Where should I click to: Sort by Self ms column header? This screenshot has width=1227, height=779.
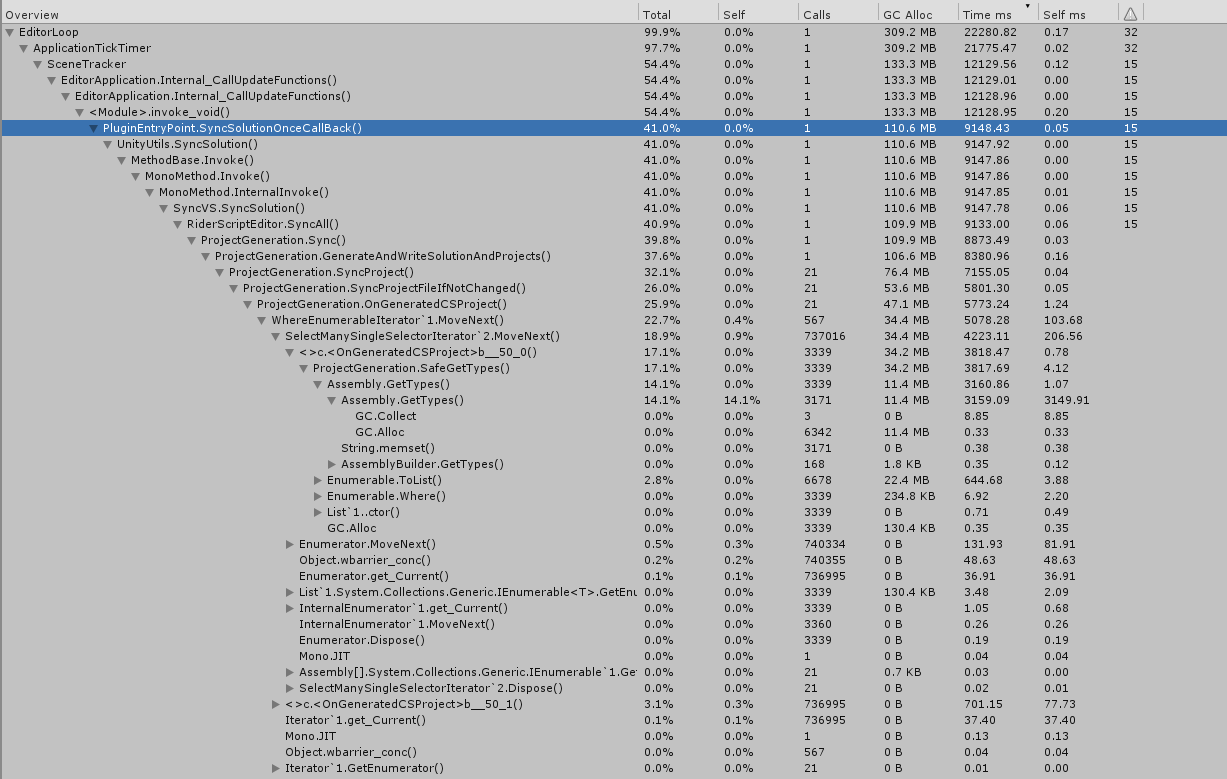click(x=1078, y=14)
